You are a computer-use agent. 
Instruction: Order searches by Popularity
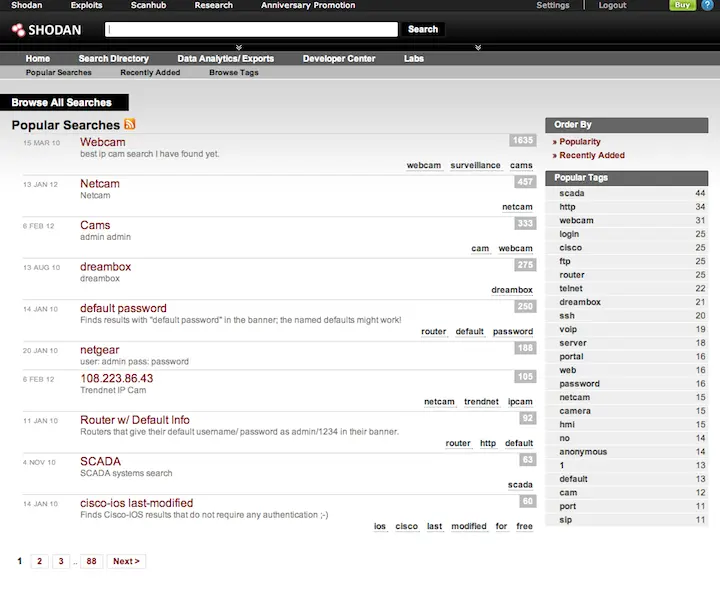[x=579, y=142]
